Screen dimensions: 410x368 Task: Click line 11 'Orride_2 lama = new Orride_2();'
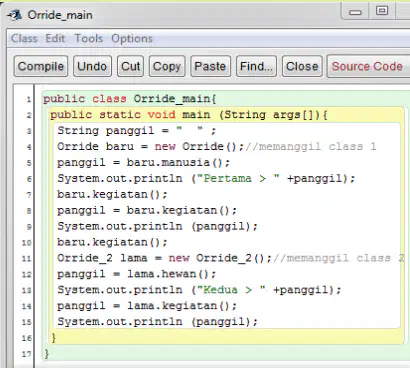pos(165,258)
